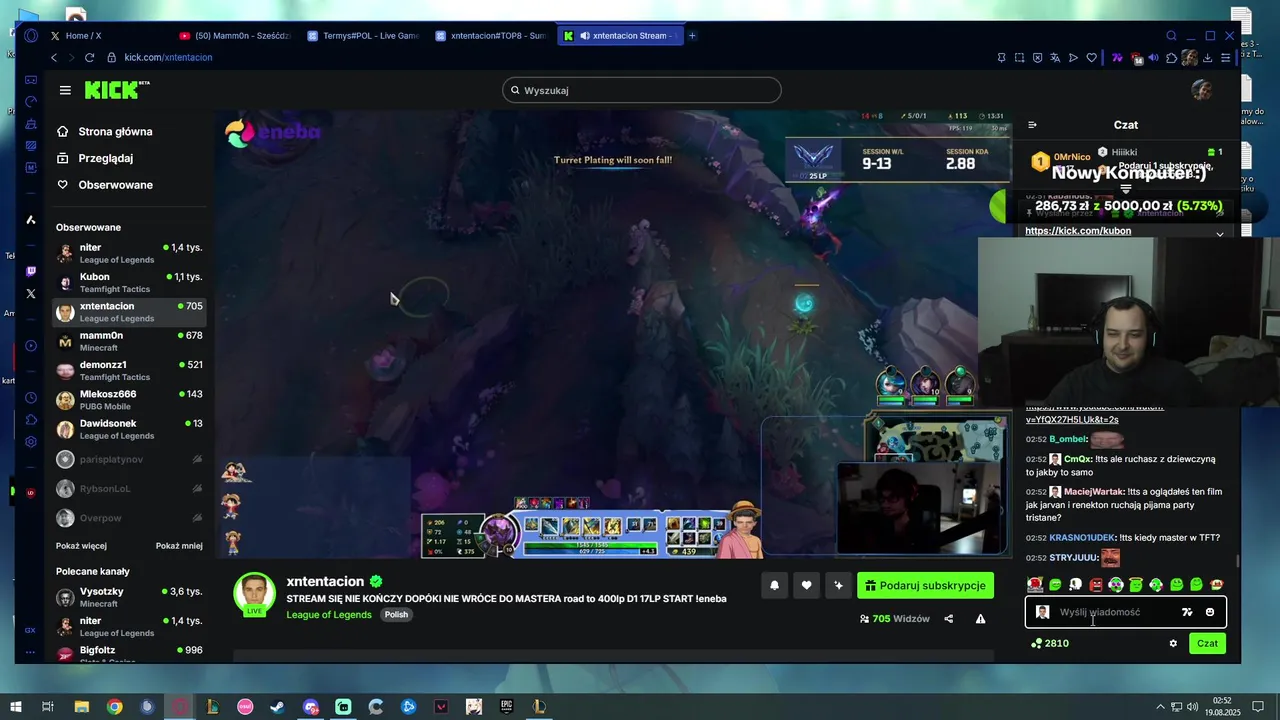Open Opera extensions cube icon

tap(1172, 58)
